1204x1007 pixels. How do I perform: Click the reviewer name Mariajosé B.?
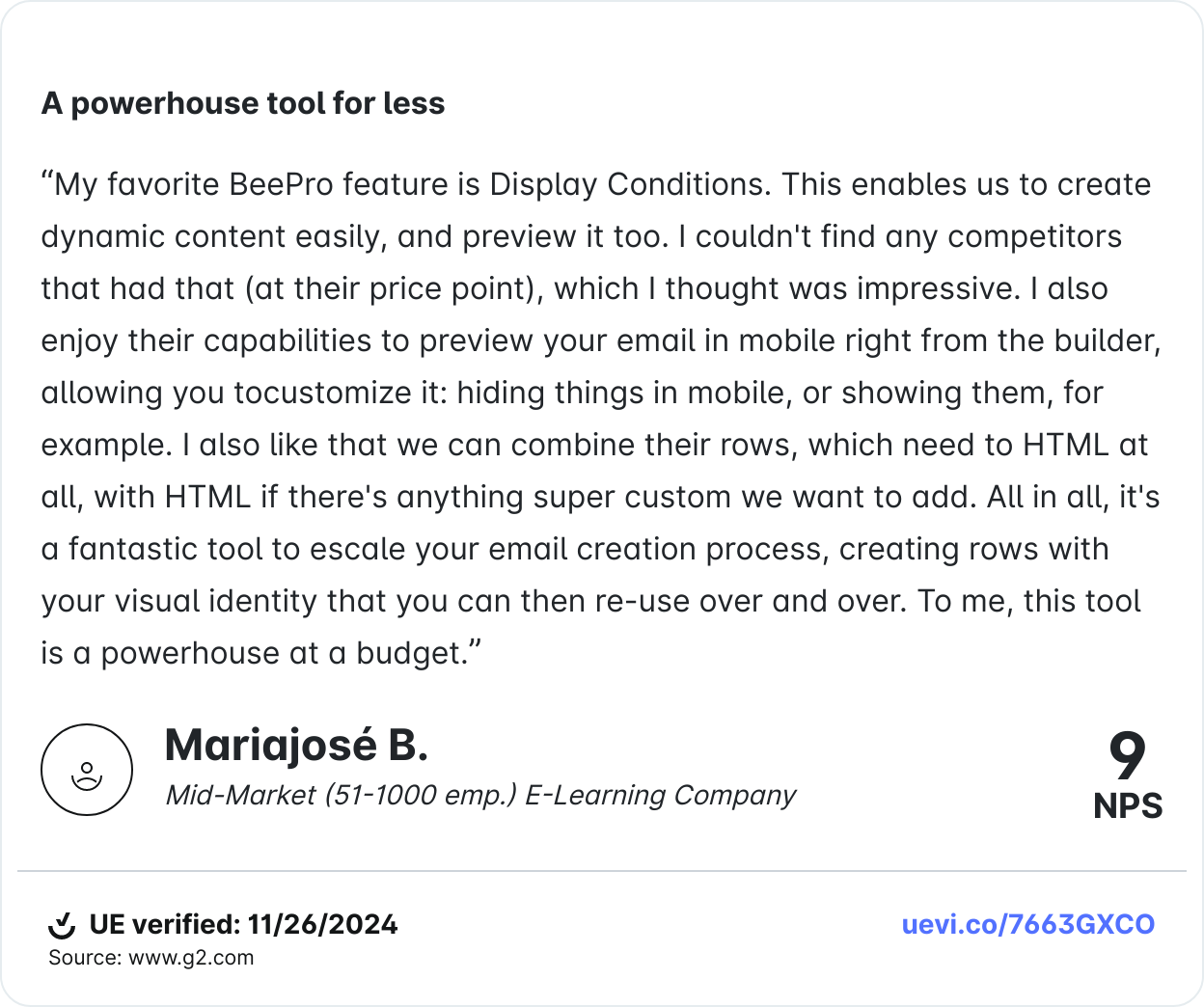click(x=296, y=745)
